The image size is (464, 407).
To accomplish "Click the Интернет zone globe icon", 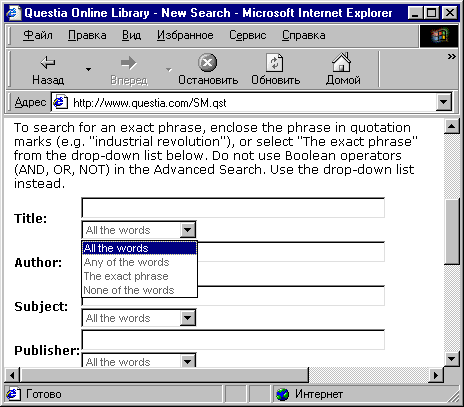I will (x=283, y=395).
